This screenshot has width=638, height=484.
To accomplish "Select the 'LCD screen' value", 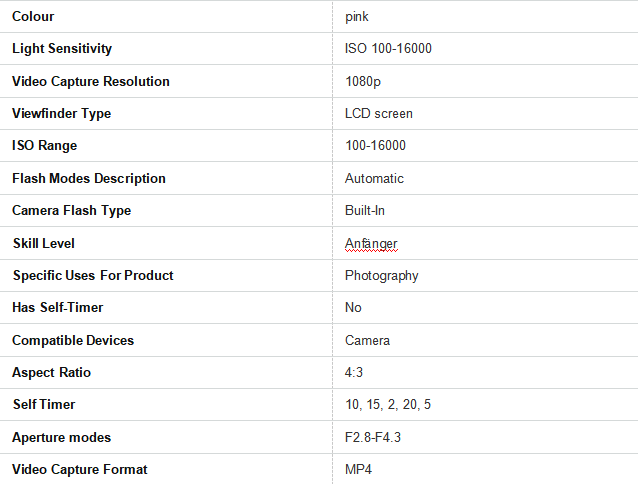I will [x=378, y=113].
